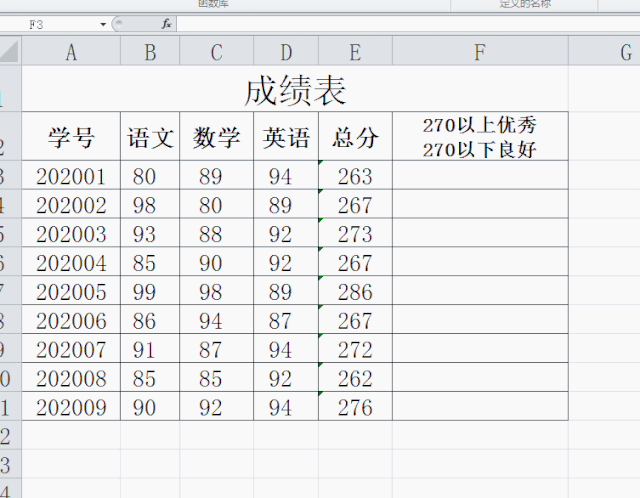The image size is (640, 498).
Task: Select empty F cell in 202009 row
Action: click(480, 407)
